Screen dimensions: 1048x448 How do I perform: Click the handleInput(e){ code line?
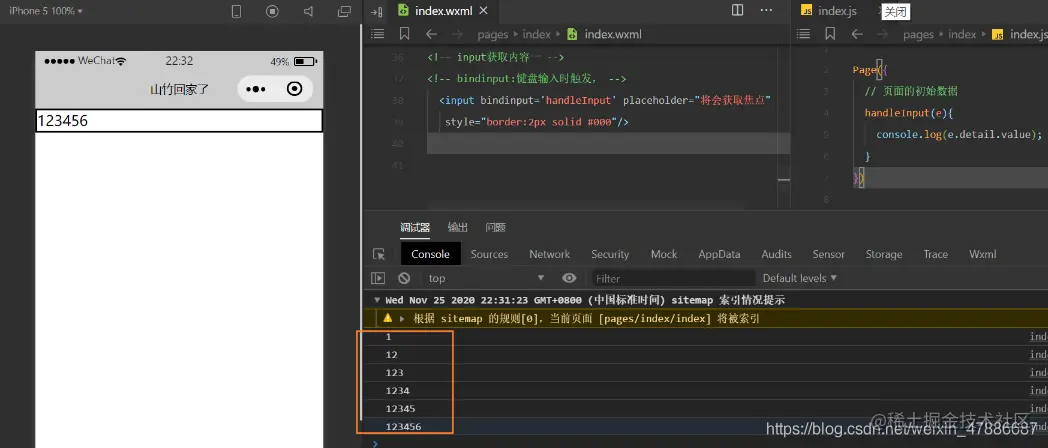click(x=908, y=113)
